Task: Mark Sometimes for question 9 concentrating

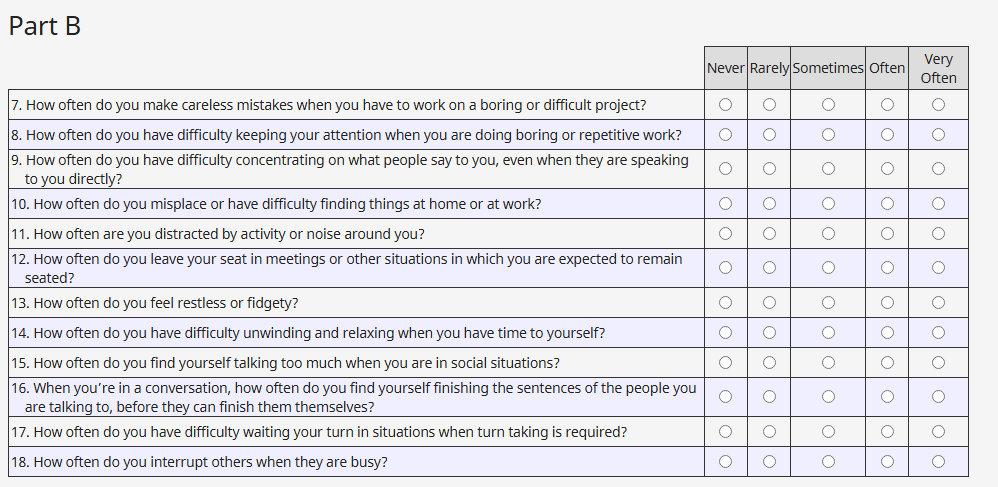Action: click(828, 169)
